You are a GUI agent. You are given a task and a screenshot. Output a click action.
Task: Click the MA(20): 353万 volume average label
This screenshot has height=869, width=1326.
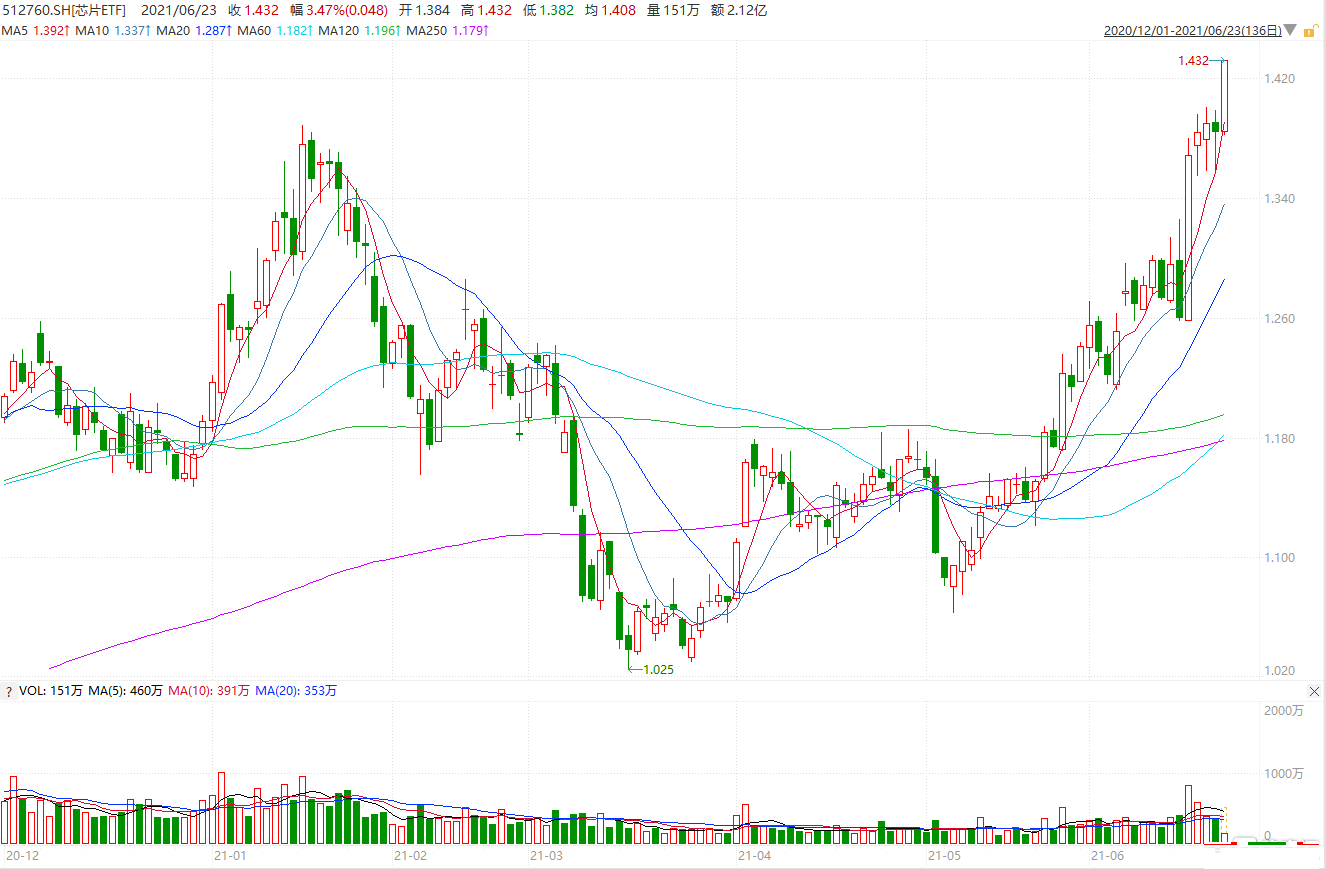(x=296, y=691)
